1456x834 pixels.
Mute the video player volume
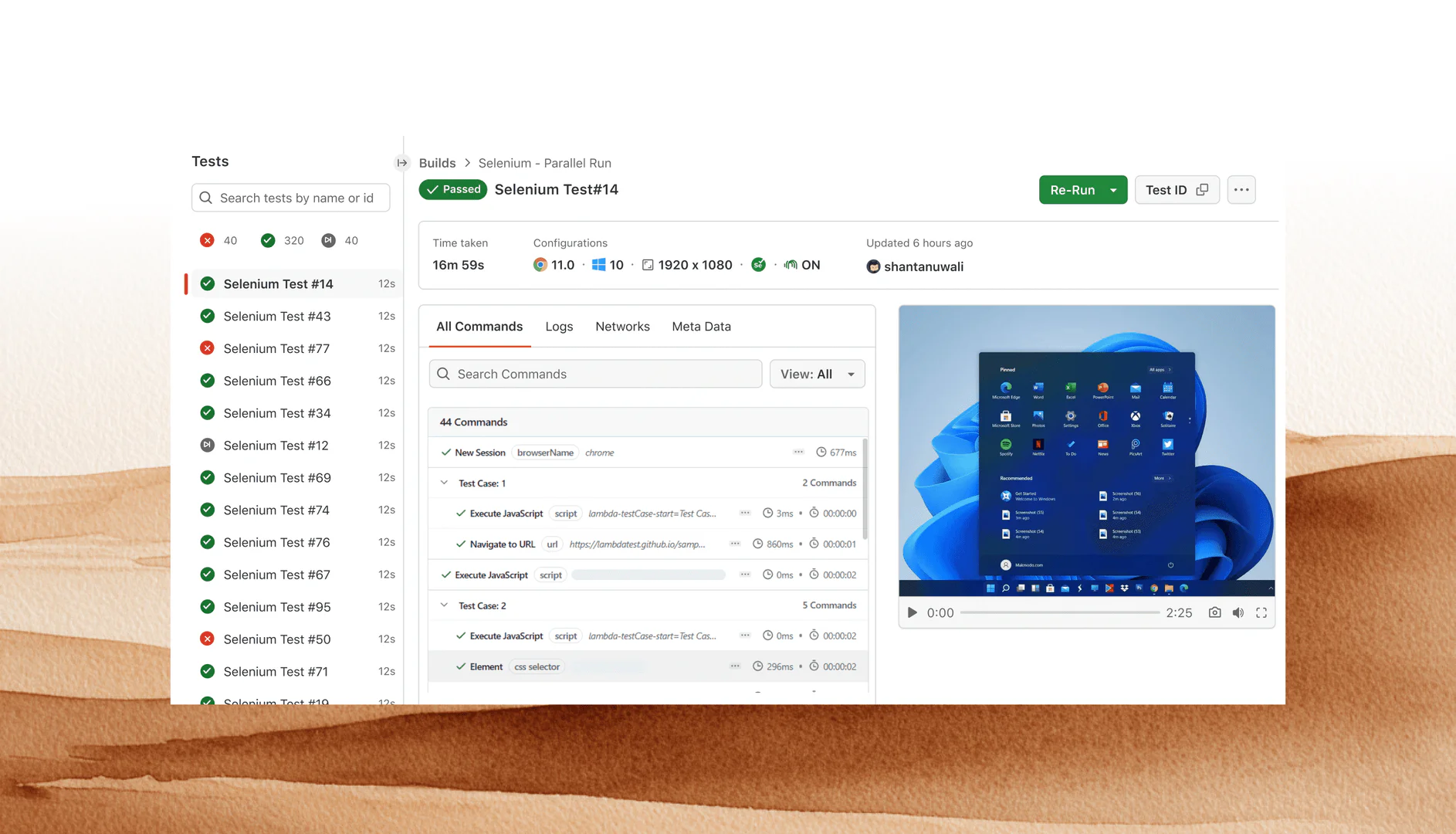point(1238,612)
